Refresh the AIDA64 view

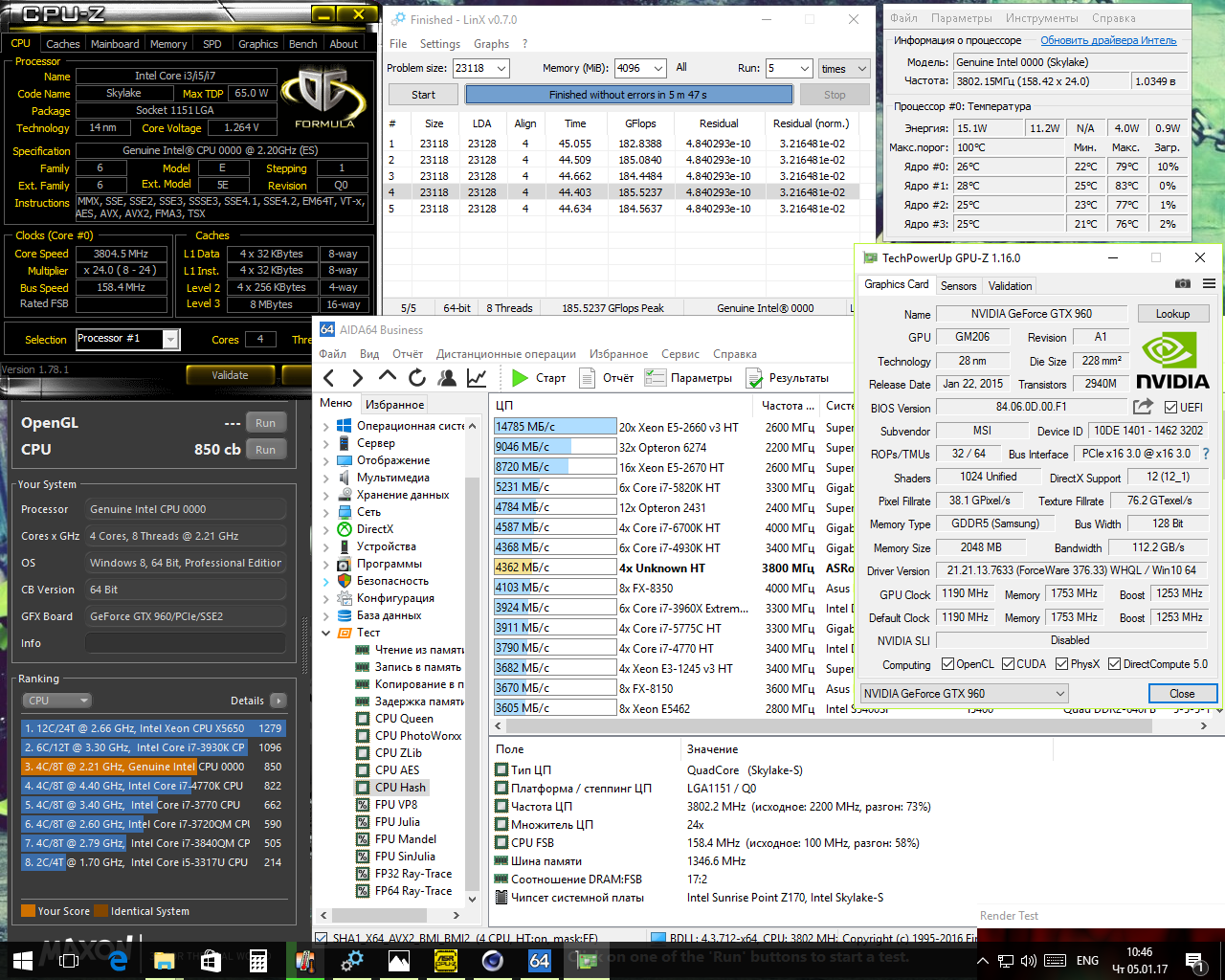coord(416,378)
